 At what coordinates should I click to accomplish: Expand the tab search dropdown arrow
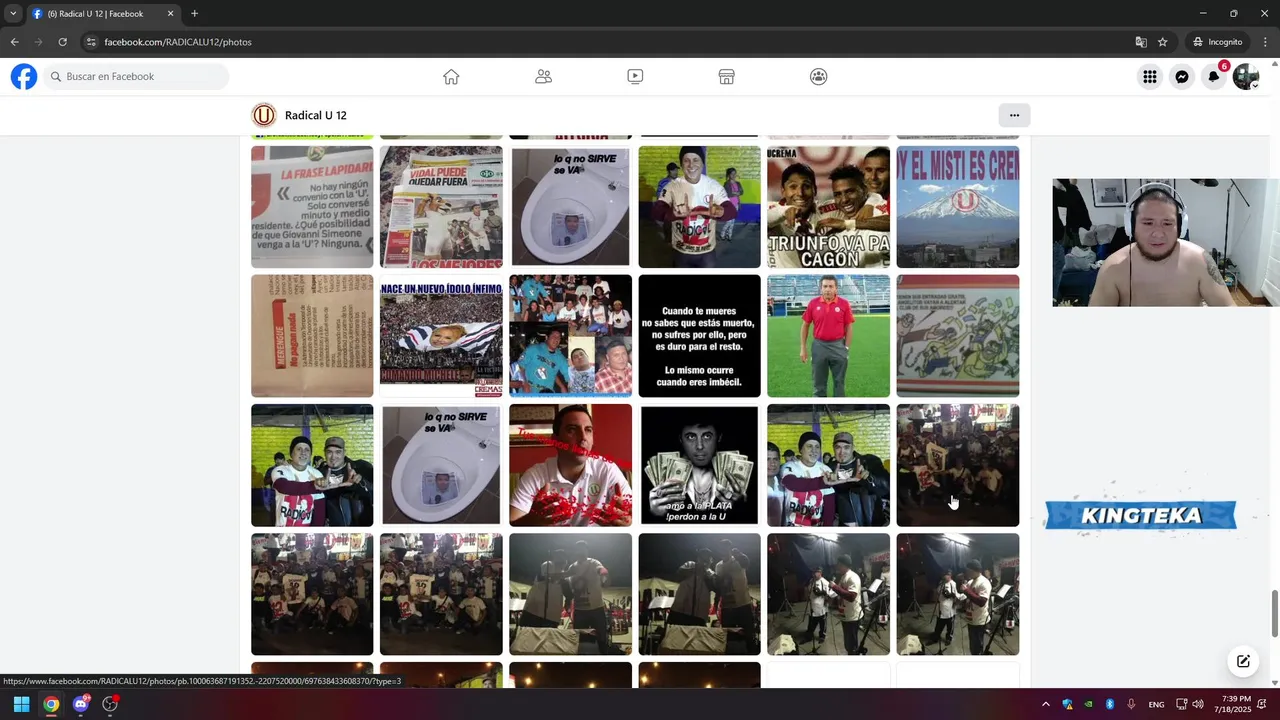(x=13, y=14)
